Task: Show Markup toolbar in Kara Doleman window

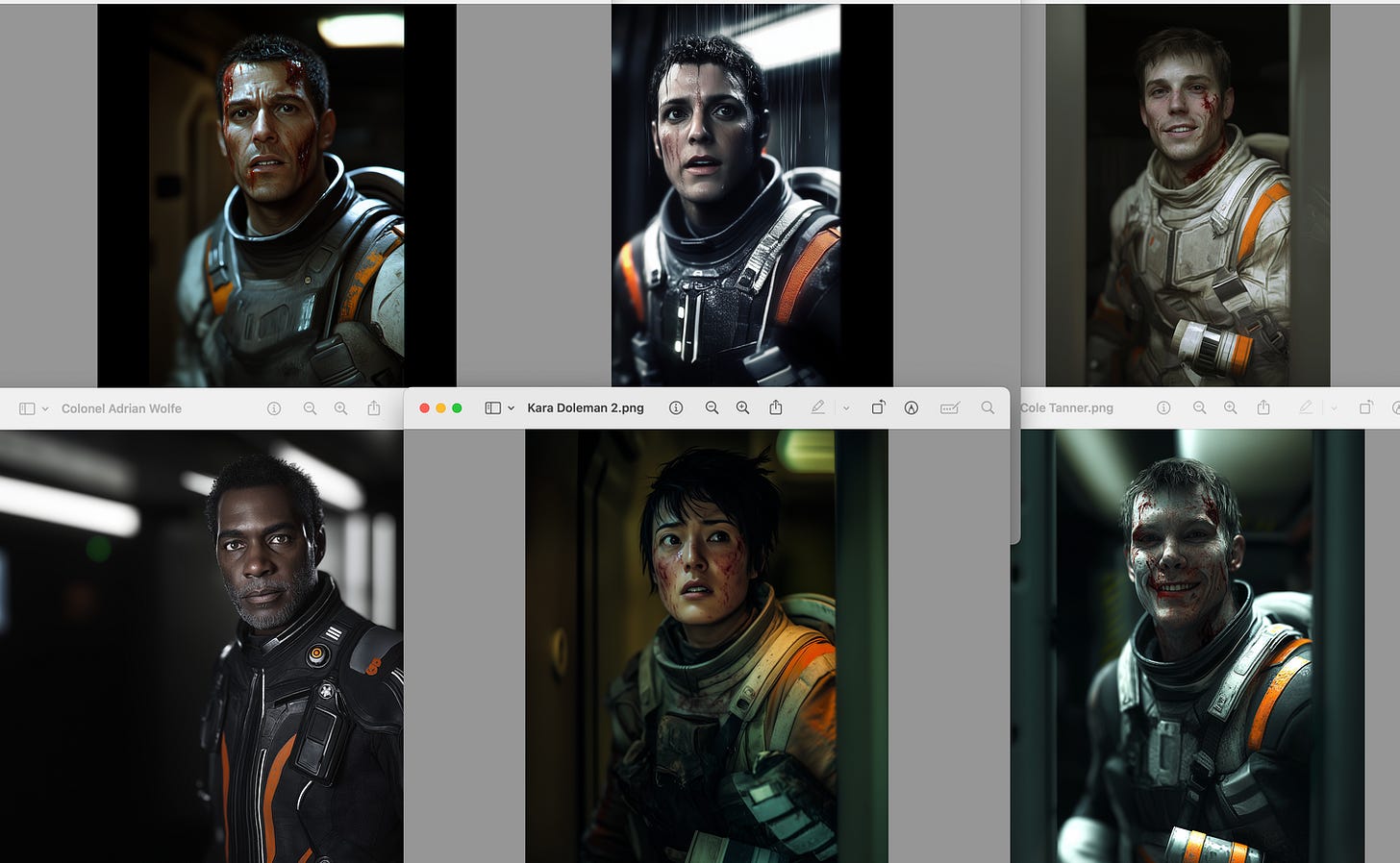Action: (x=911, y=408)
